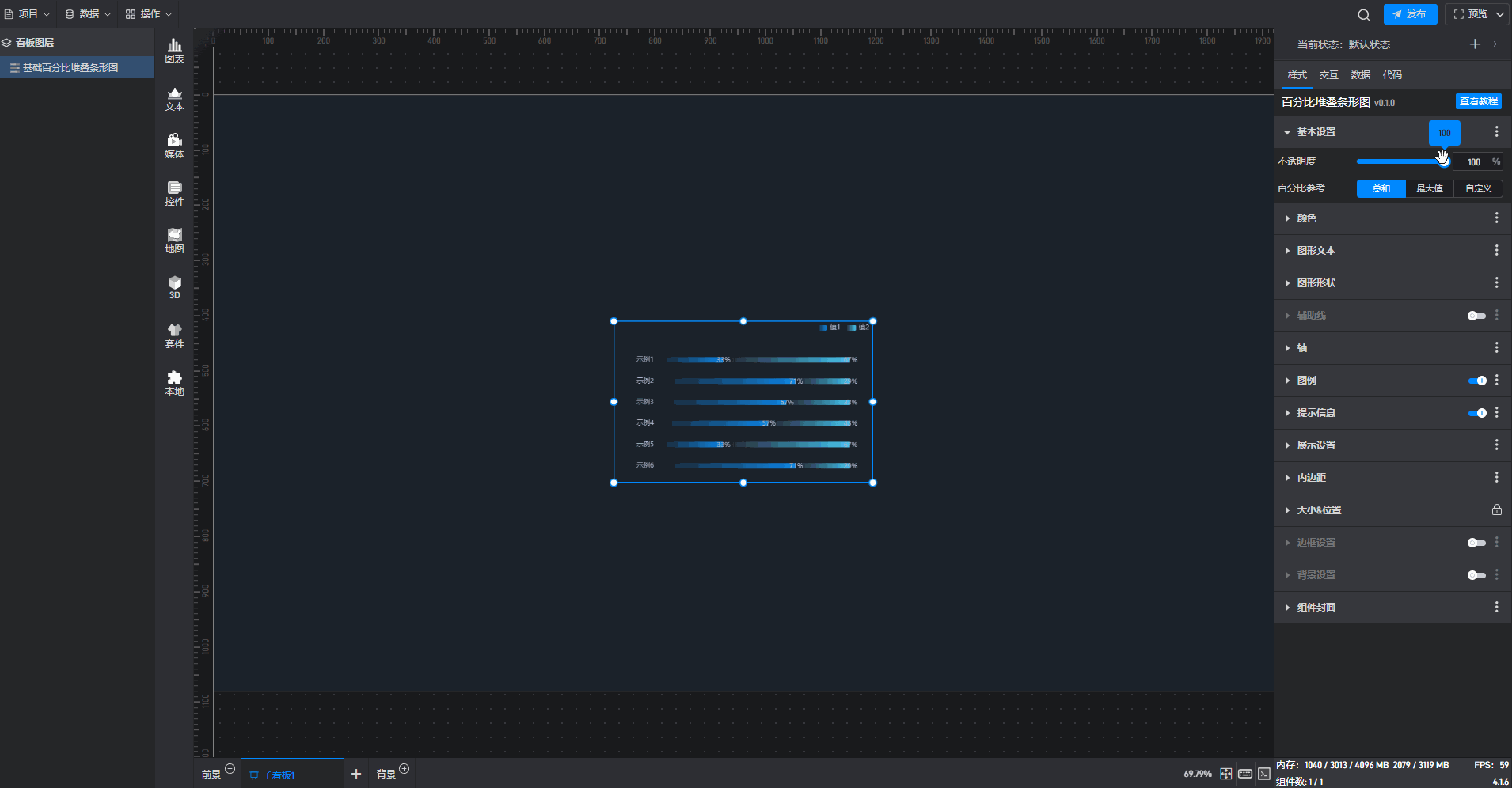This screenshot has width=1512, height=788.
Task: Click the 查看教程 tutorial button
Action: coord(1478,101)
